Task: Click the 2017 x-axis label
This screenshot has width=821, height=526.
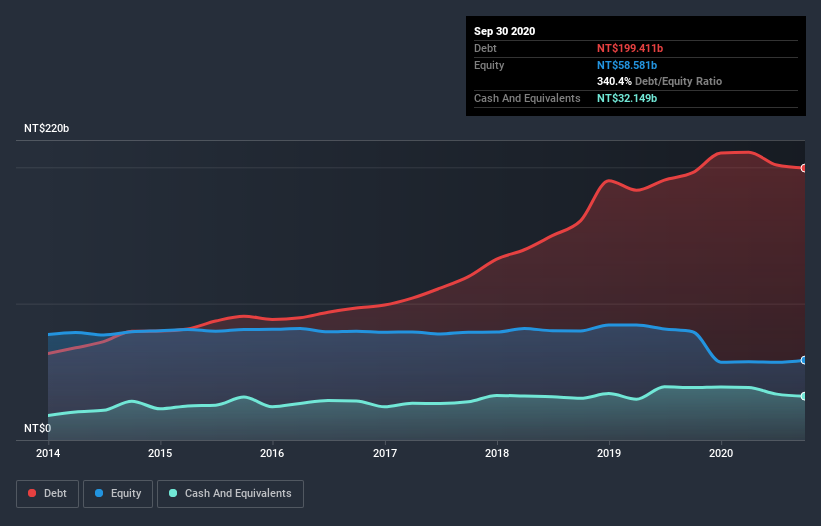Action: (x=385, y=453)
